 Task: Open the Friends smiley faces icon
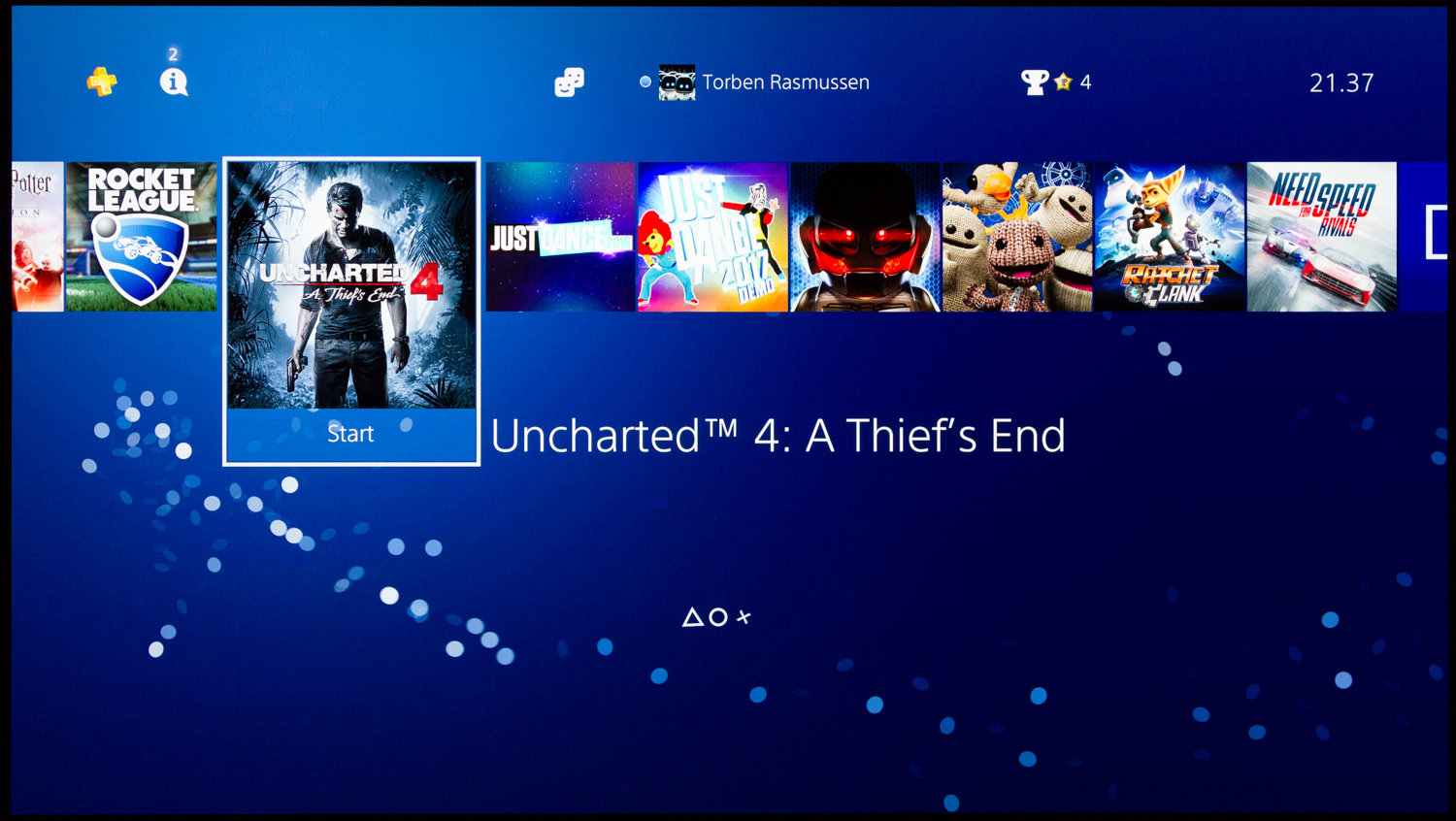(x=570, y=82)
